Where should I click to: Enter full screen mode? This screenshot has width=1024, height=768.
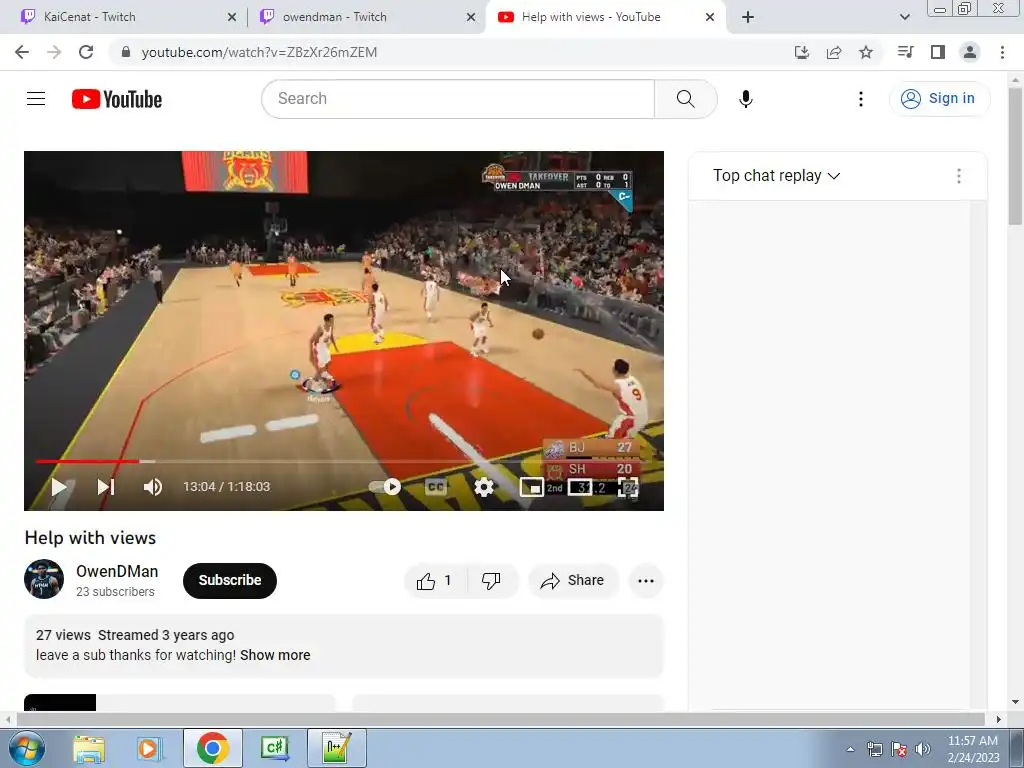(628, 487)
